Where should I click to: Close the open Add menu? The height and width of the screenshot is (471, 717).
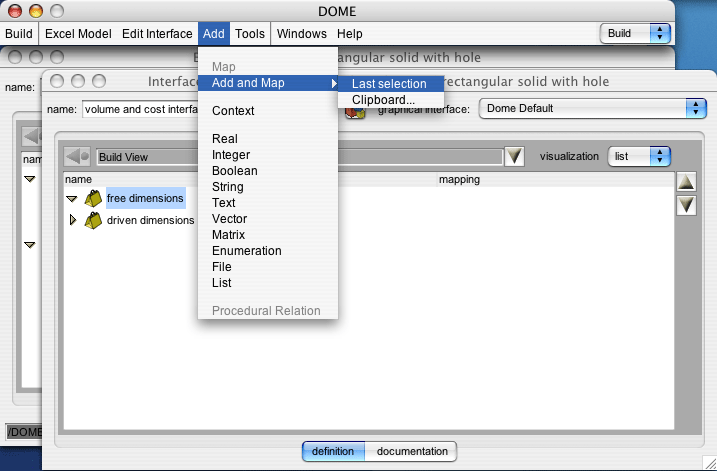[214, 34]
